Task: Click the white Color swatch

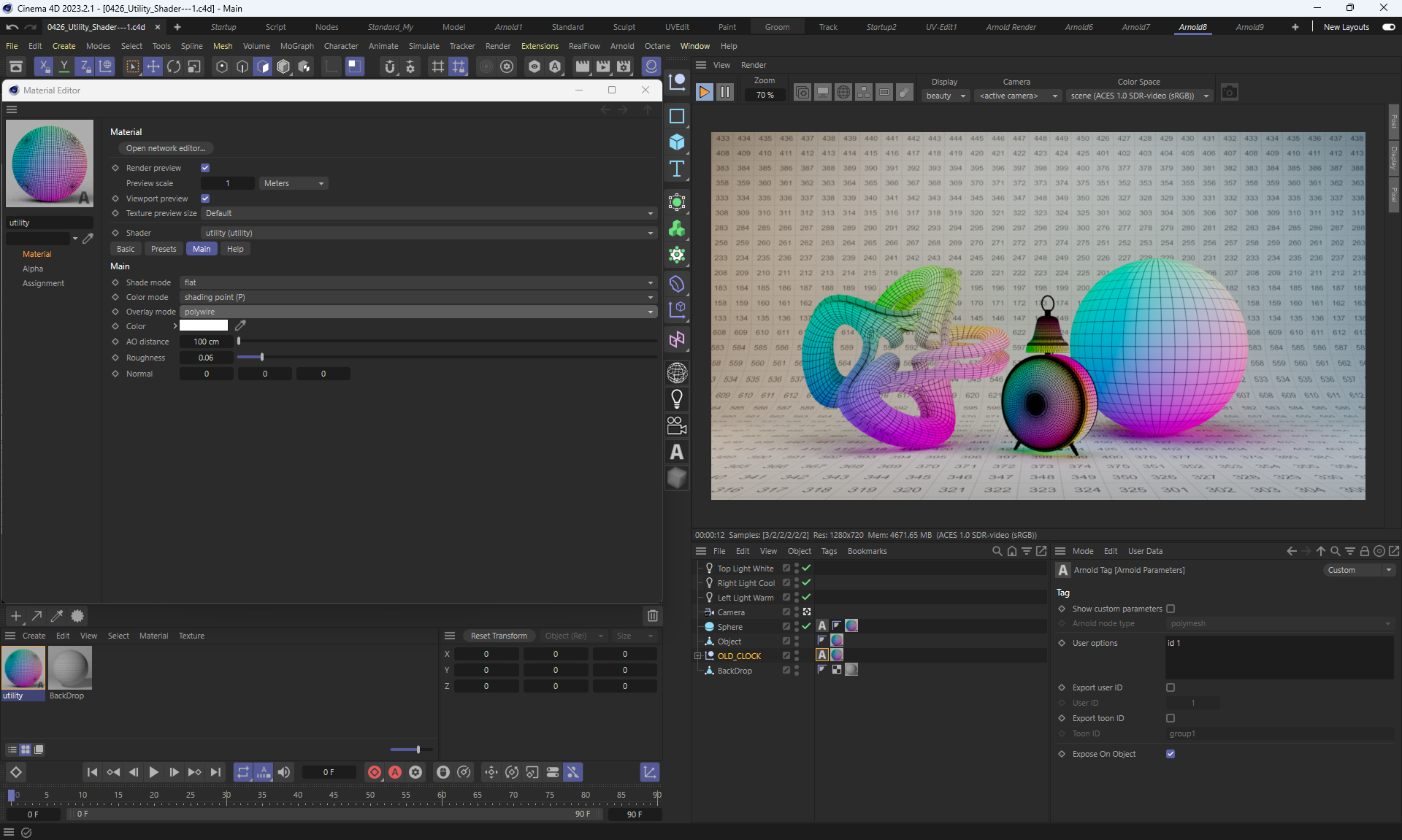Action: (x=204, y=326)
